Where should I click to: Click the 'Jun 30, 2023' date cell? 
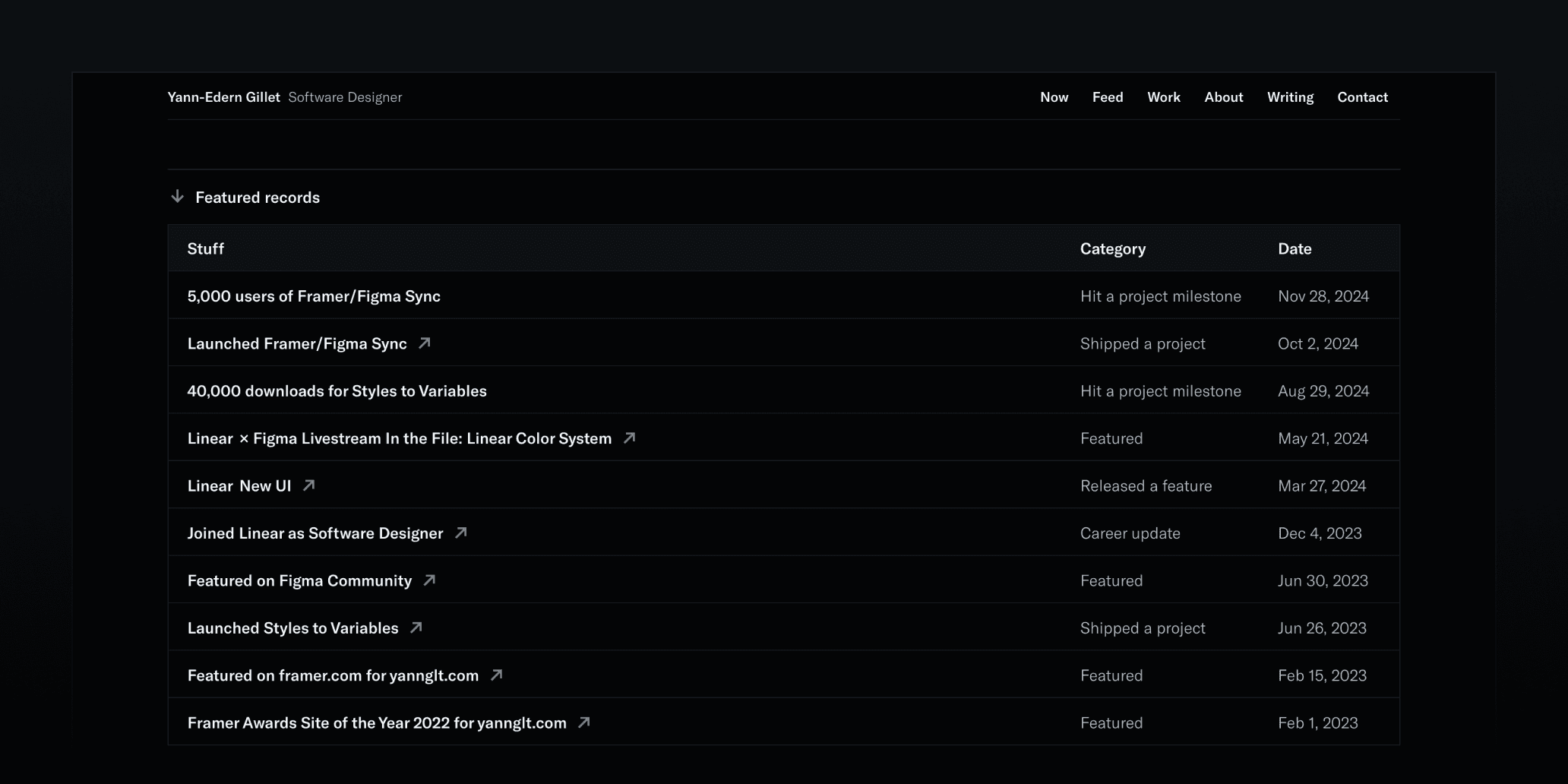[1323, 580]
